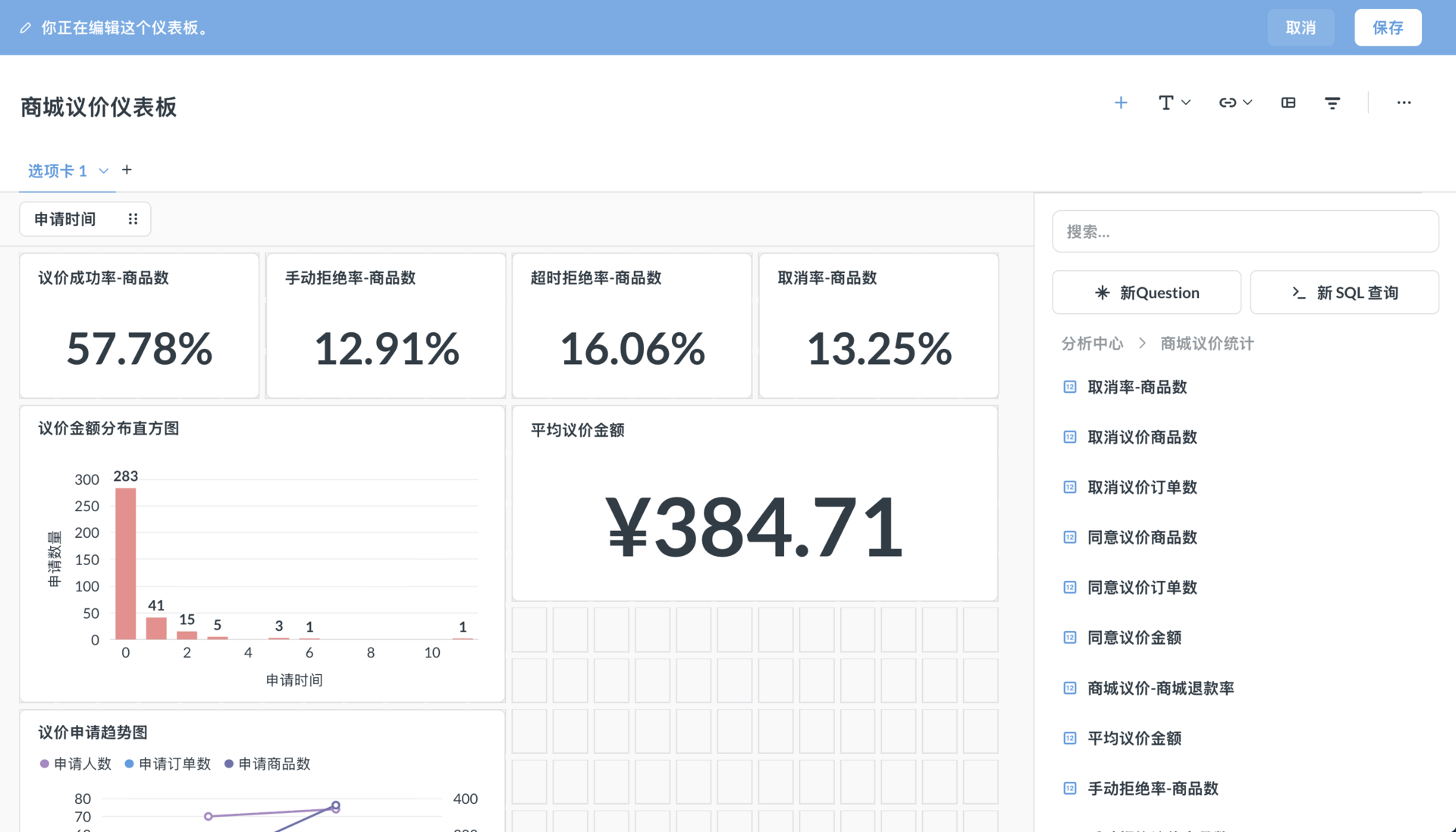Screen dimensions: 1456x832
Task: Click the add section layout icon
Action: (x=1288, y=102)
